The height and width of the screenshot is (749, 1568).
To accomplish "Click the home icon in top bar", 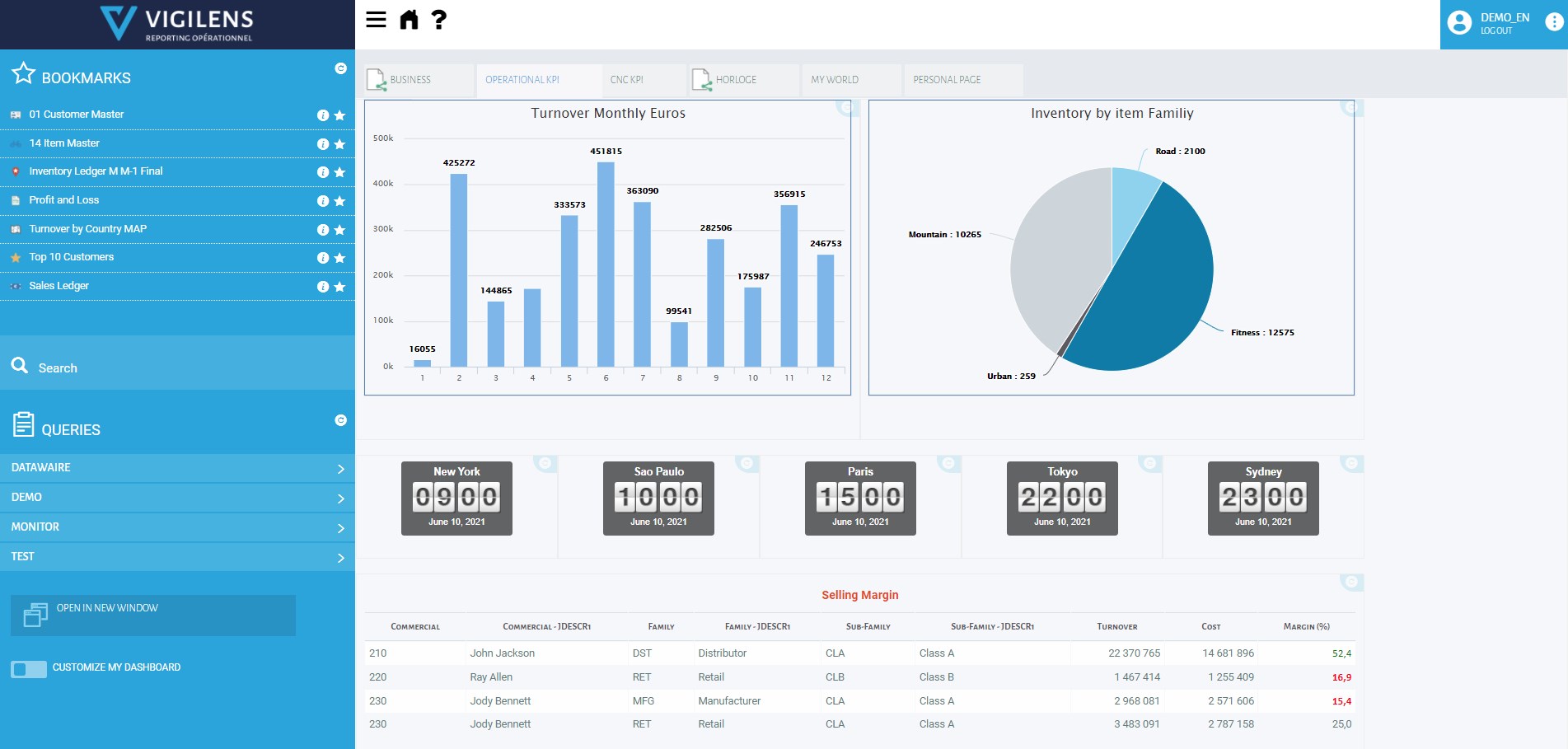I will (x=409, y=20).
